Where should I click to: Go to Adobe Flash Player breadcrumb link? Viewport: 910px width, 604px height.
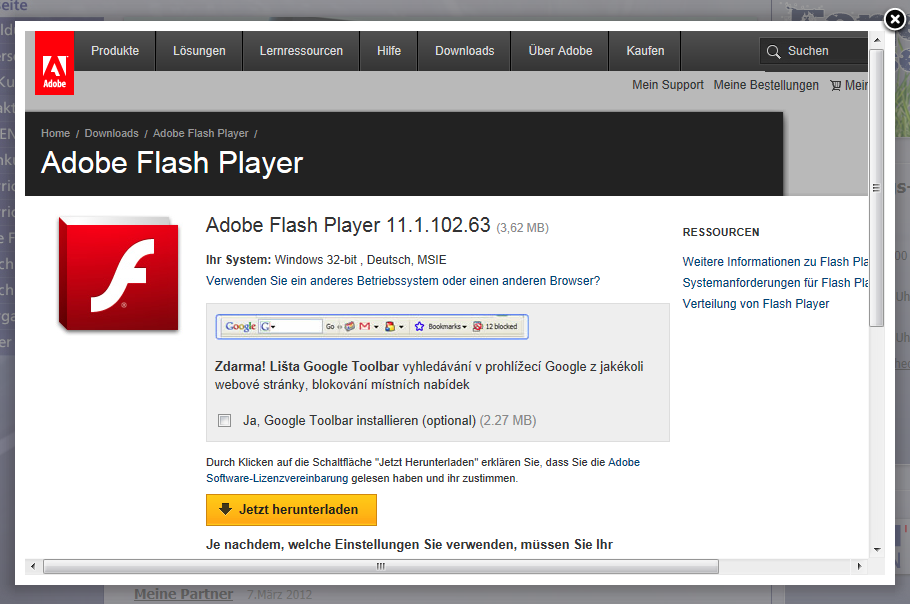200,133
